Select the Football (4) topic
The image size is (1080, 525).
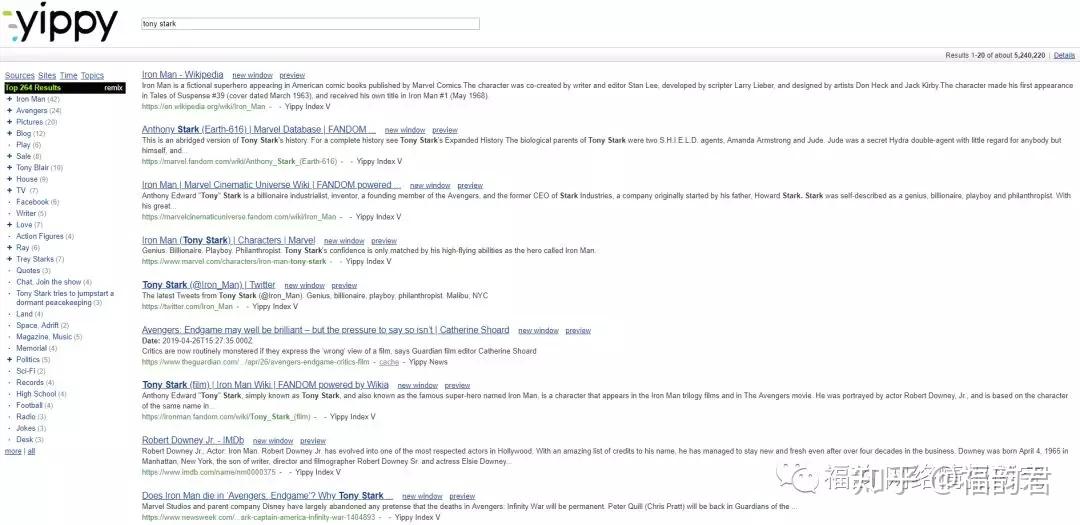pyautogui.click(x=34, y=405)
